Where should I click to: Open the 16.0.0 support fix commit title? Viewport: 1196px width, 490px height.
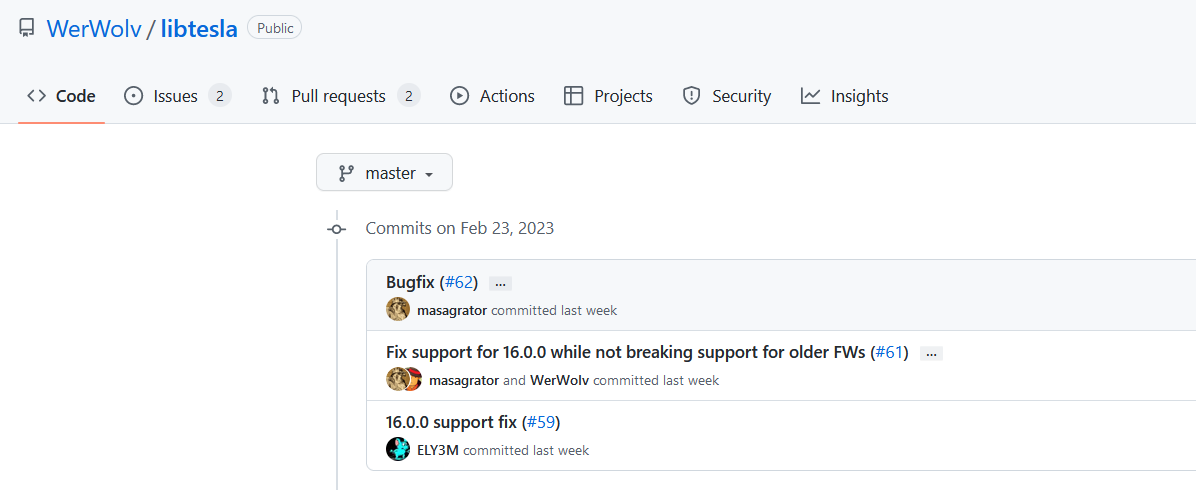coord(452,422)
